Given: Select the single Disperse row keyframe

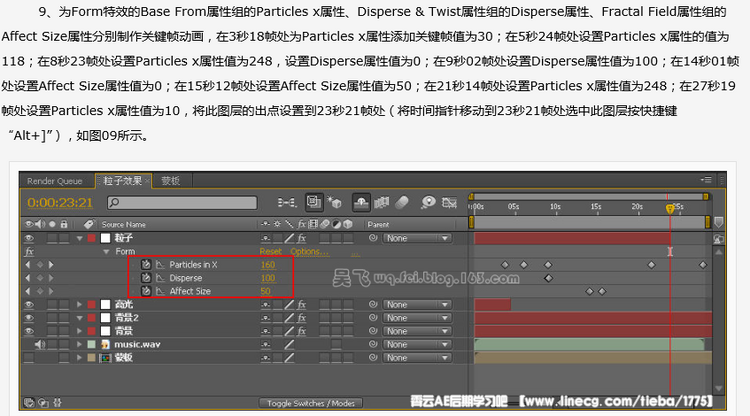Looking at the screenshot, I should 548,278.
